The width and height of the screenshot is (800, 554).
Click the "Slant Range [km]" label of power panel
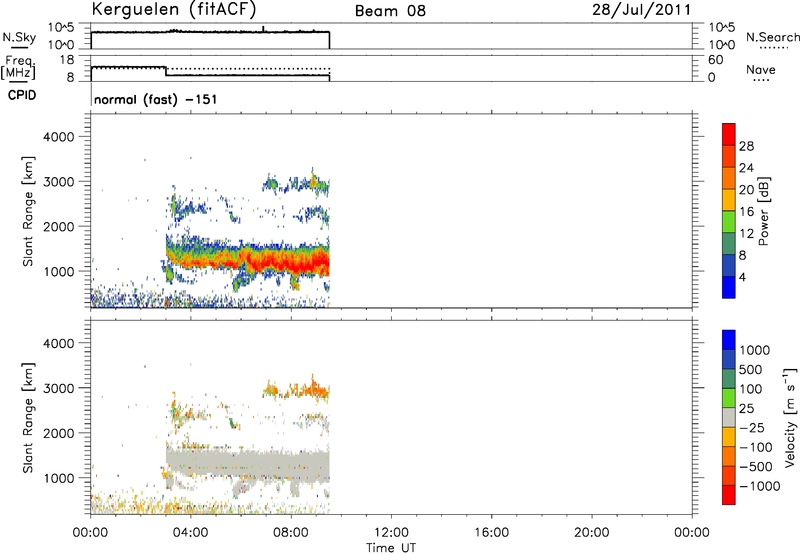(28, 211)
